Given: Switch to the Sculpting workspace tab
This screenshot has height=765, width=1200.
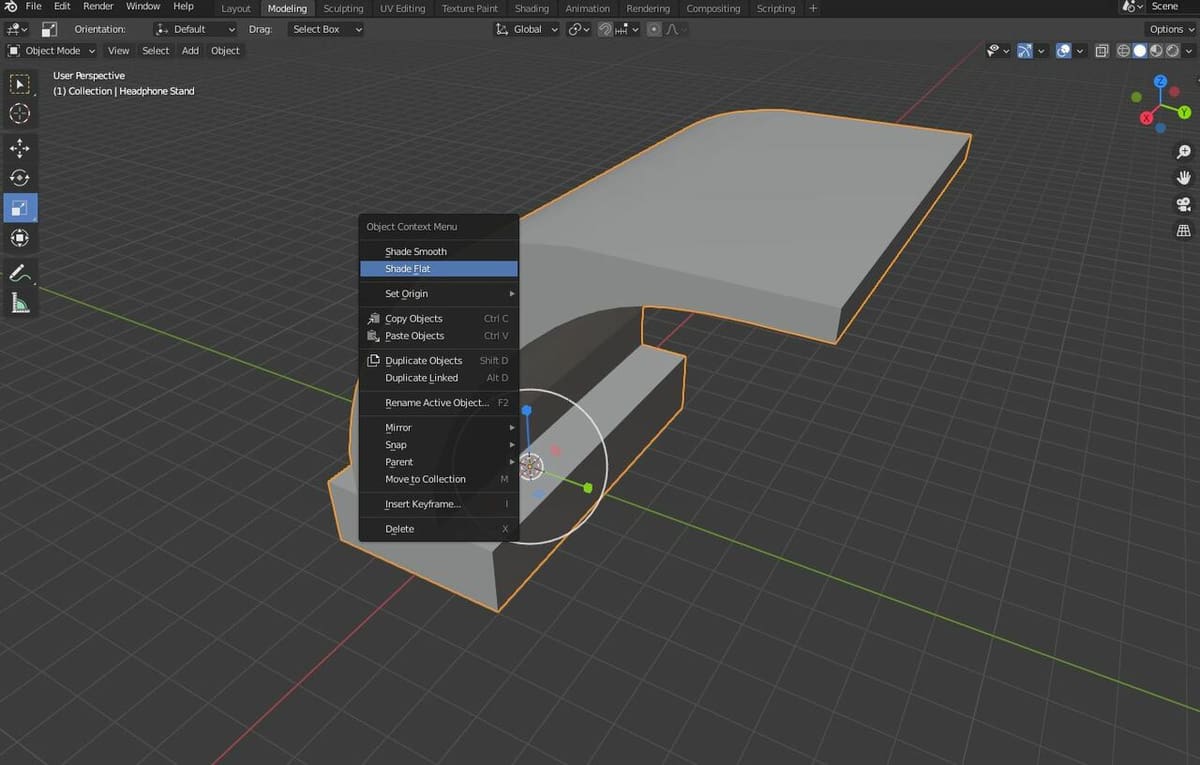Looking at the screenshot, I should coord(343,8).
